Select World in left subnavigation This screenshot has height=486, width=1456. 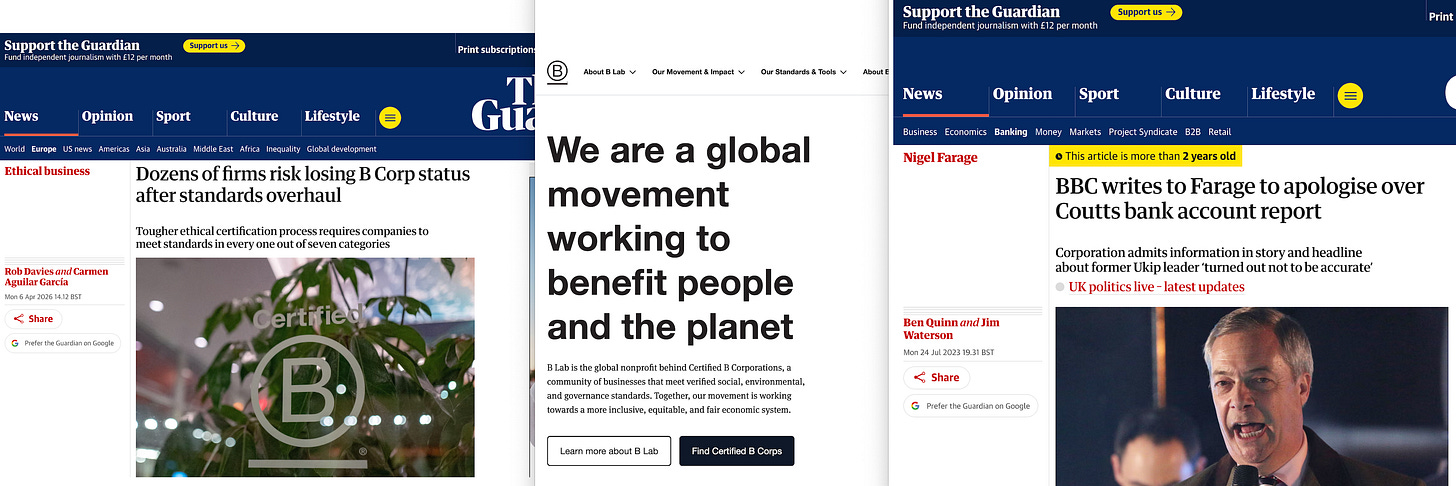(14, 149)
